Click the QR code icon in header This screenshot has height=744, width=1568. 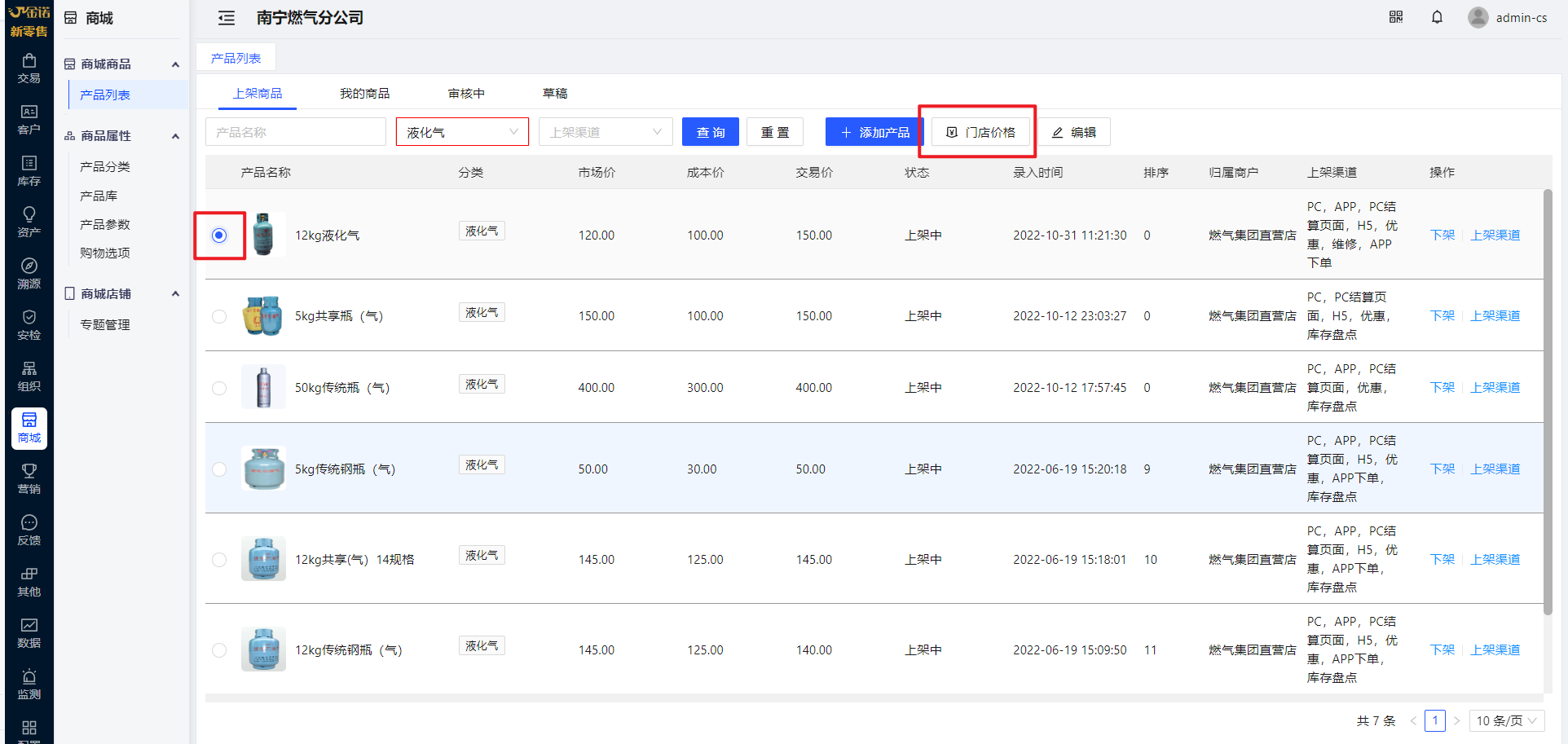point(1396,17)
